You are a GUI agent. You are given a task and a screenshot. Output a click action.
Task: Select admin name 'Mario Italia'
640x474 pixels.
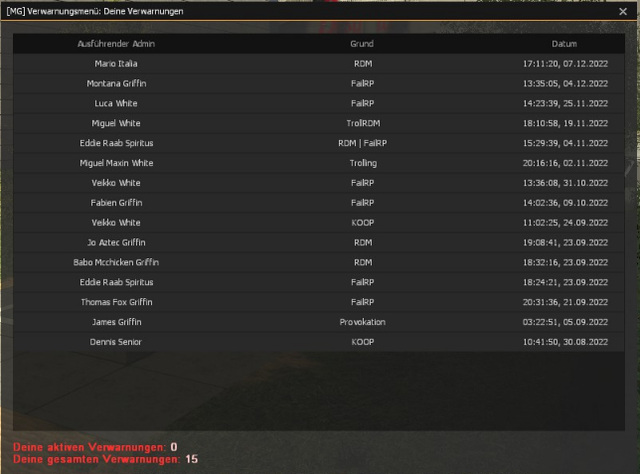click(x=116, y=64)
